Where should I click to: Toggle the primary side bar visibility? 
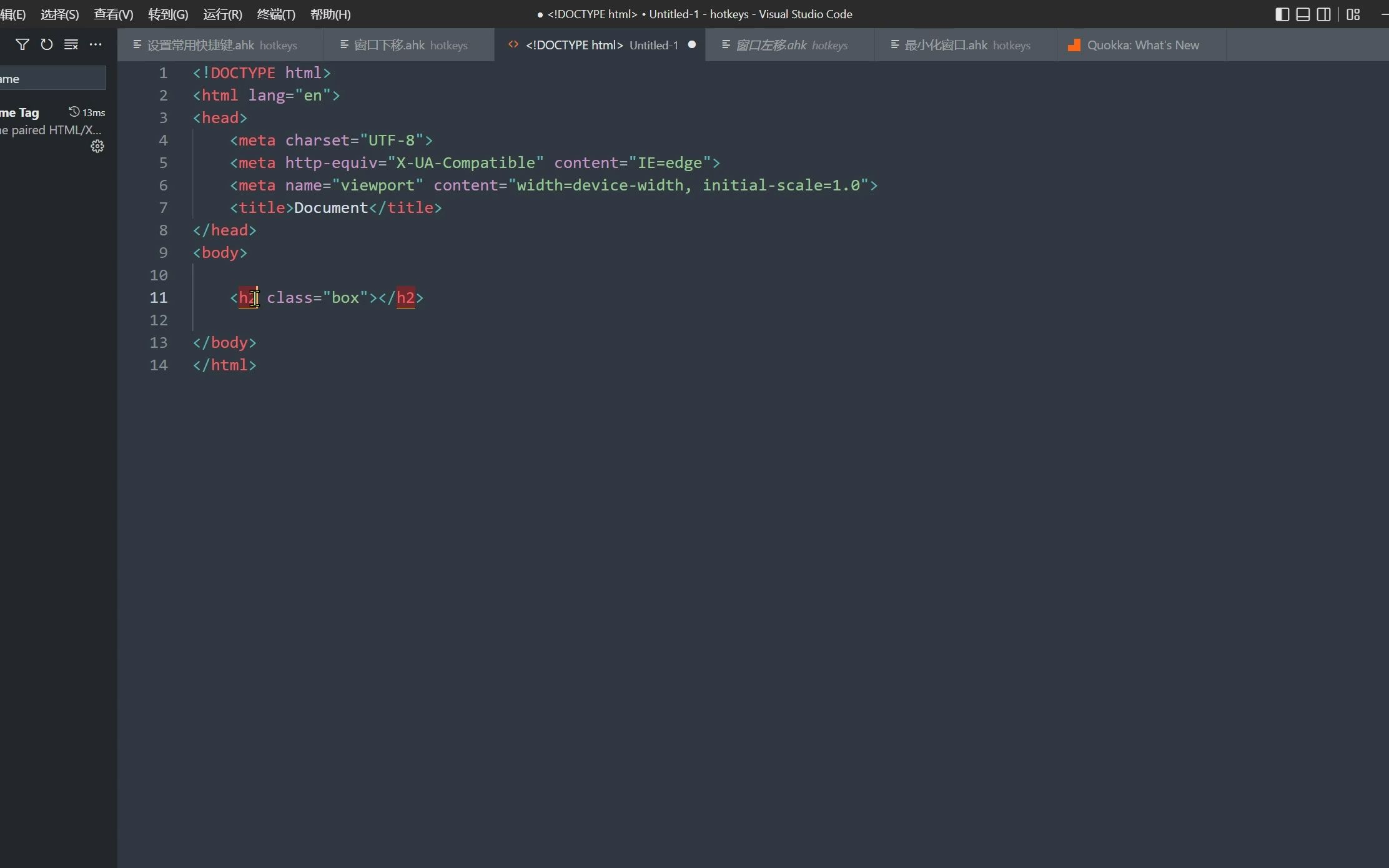1282,14
